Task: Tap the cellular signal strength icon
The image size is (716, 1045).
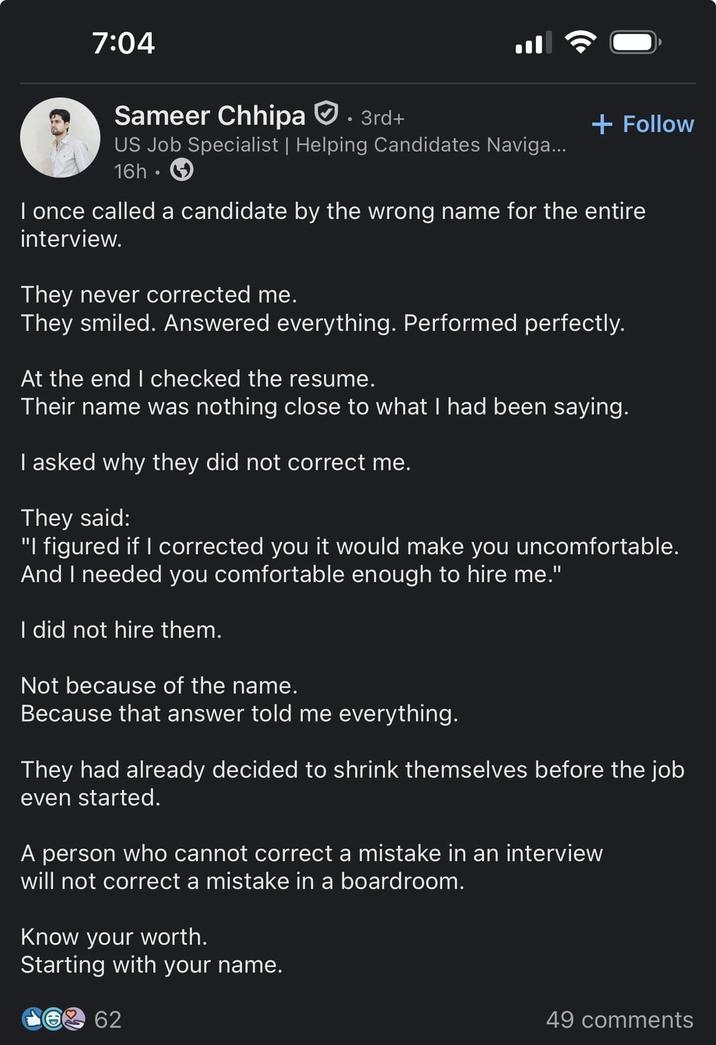Action: click(x=534, y=42)
